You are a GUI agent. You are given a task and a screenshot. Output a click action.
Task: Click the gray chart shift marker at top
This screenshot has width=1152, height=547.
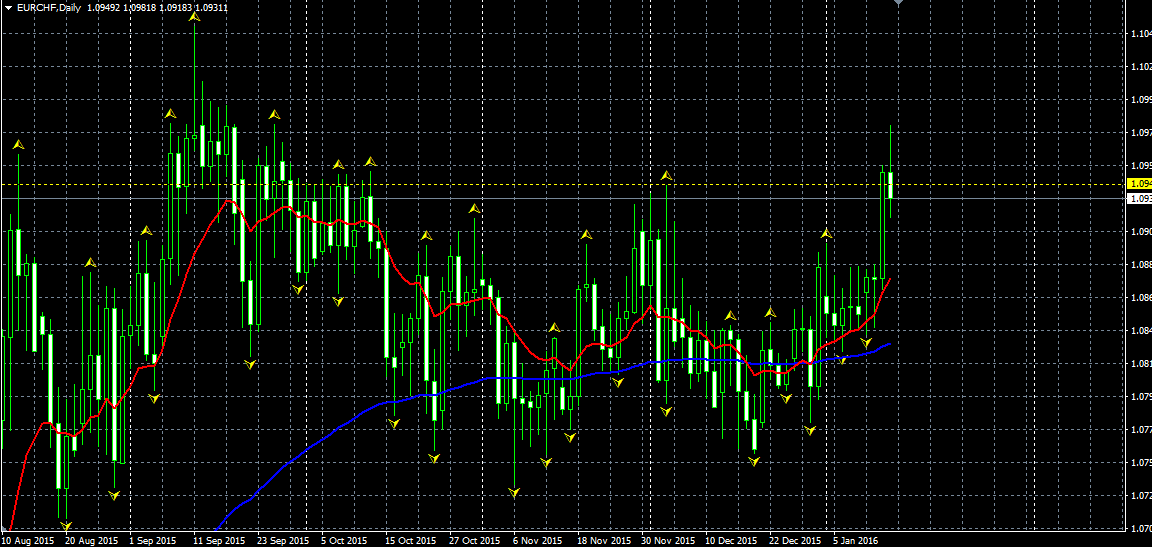898,3
